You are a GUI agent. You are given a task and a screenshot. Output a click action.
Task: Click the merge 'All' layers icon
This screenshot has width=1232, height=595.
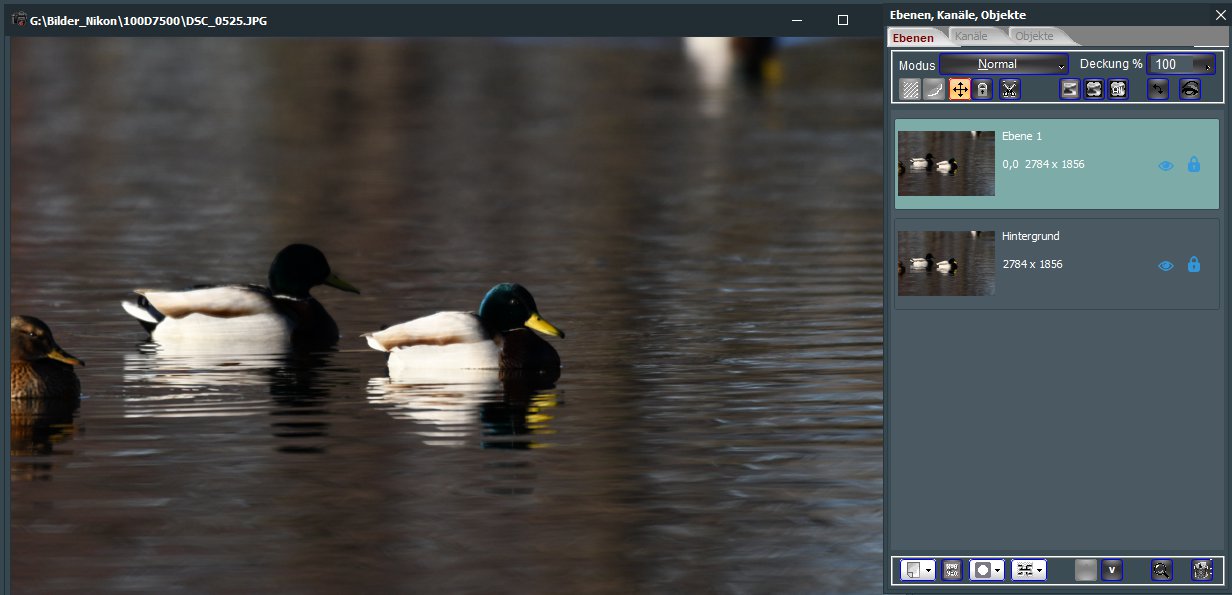click(1118, 89)
